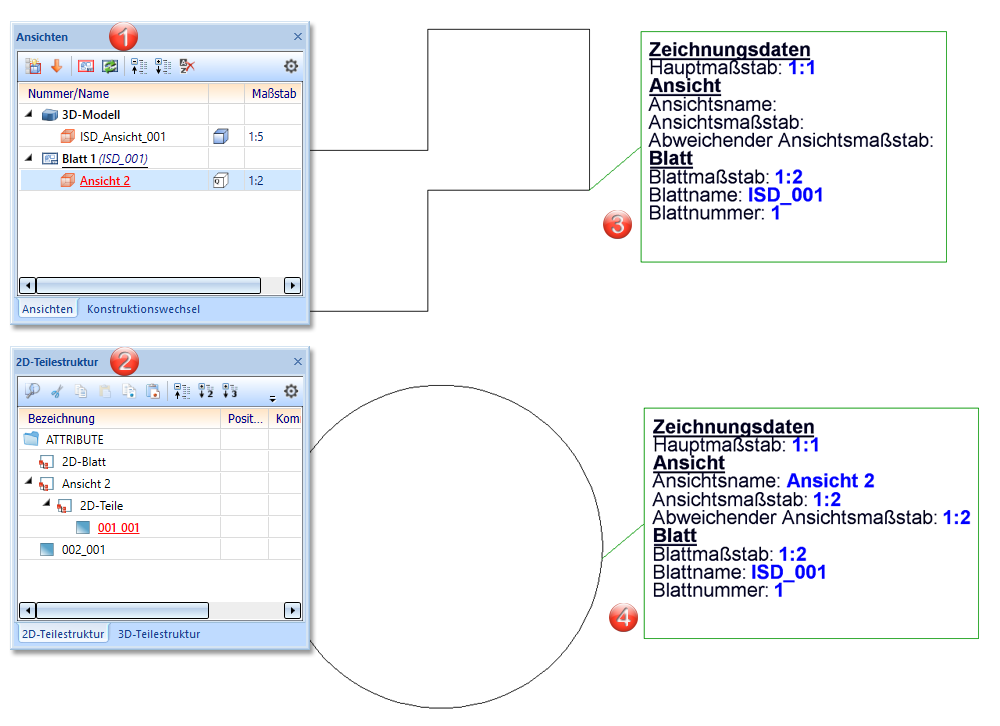The height and width of the screenshot is (726, 1000).
Task: Click plain paste clipboard icon in 2D-Teilestruktur
Action: 105,391
